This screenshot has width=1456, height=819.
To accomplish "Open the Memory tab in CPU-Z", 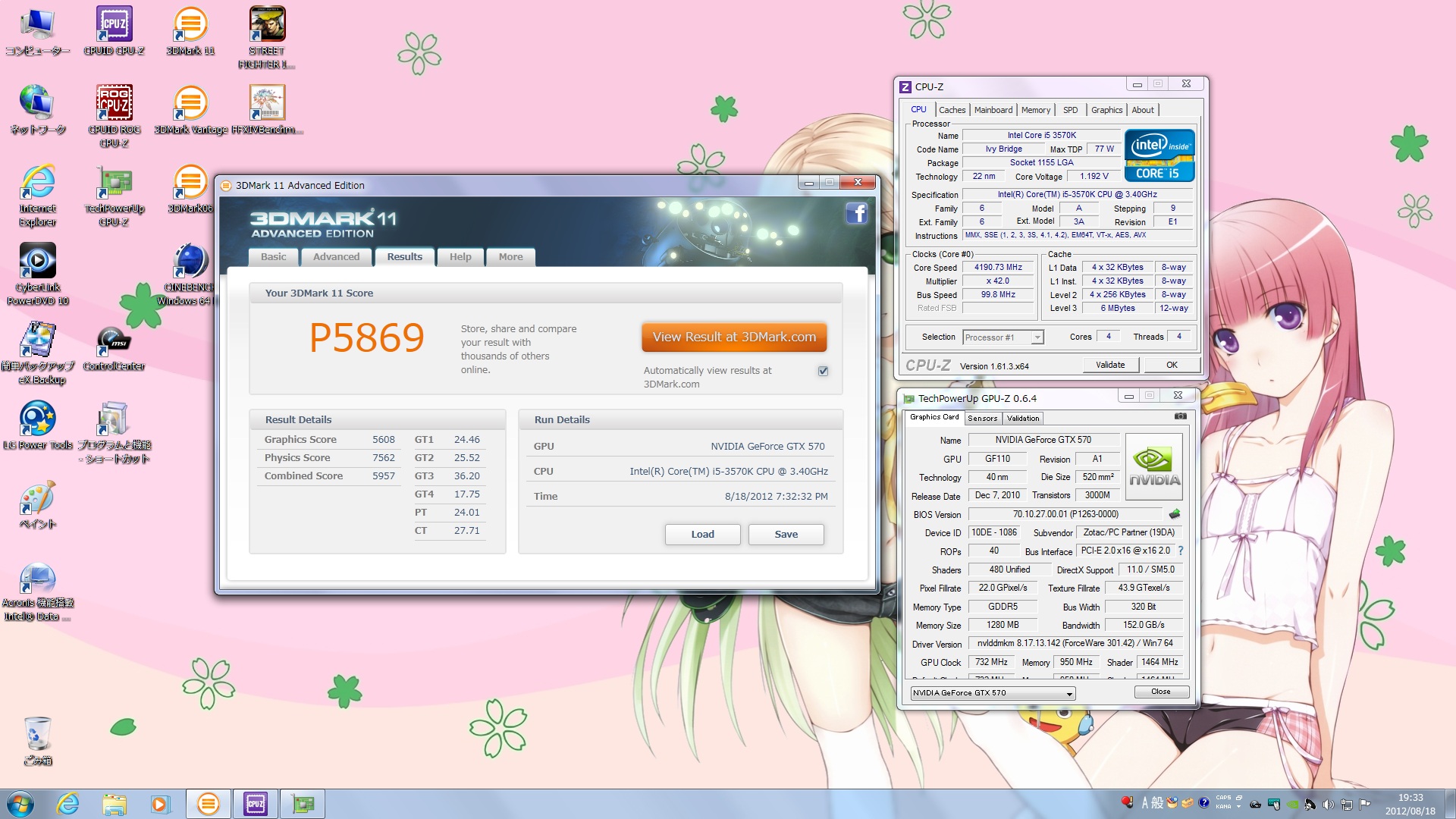I will point(1035,110).
